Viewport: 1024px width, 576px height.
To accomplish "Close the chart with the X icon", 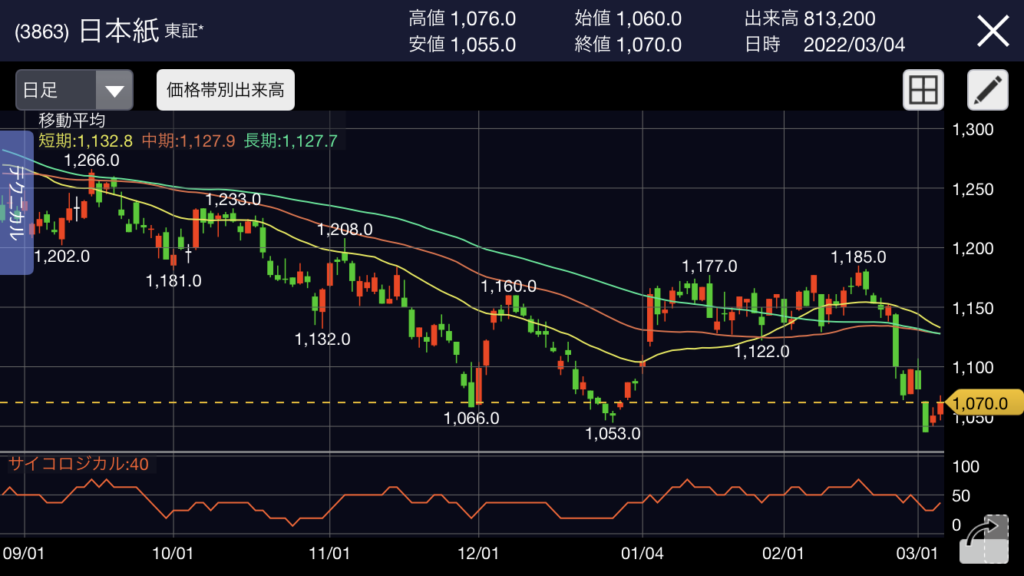I will [x=993, y=31].
